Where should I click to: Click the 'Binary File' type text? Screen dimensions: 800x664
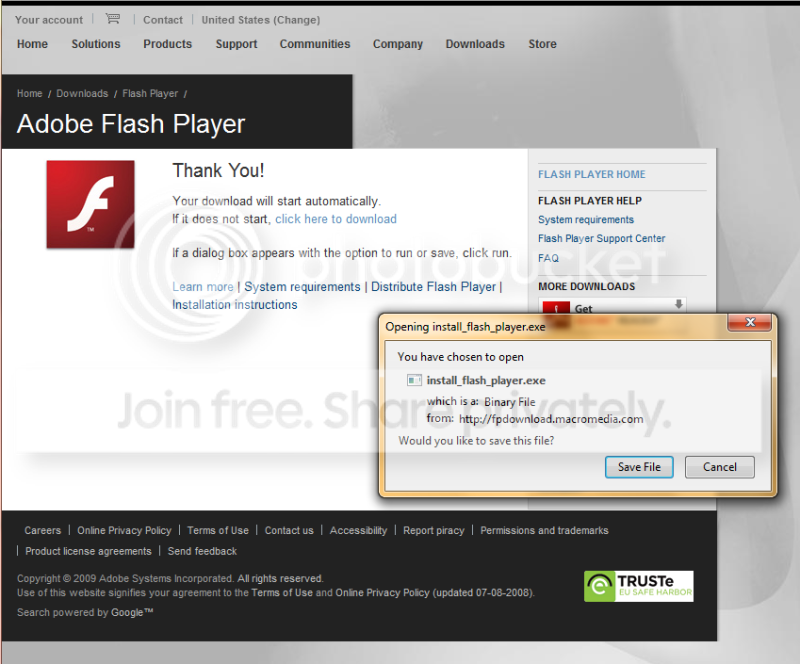[x=510, y=402]
